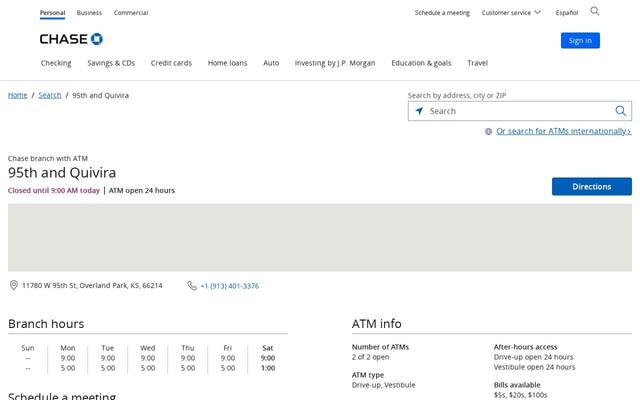Click the info icon beside international ATM link
The image size is (640, 400).
tap(488, 131)
